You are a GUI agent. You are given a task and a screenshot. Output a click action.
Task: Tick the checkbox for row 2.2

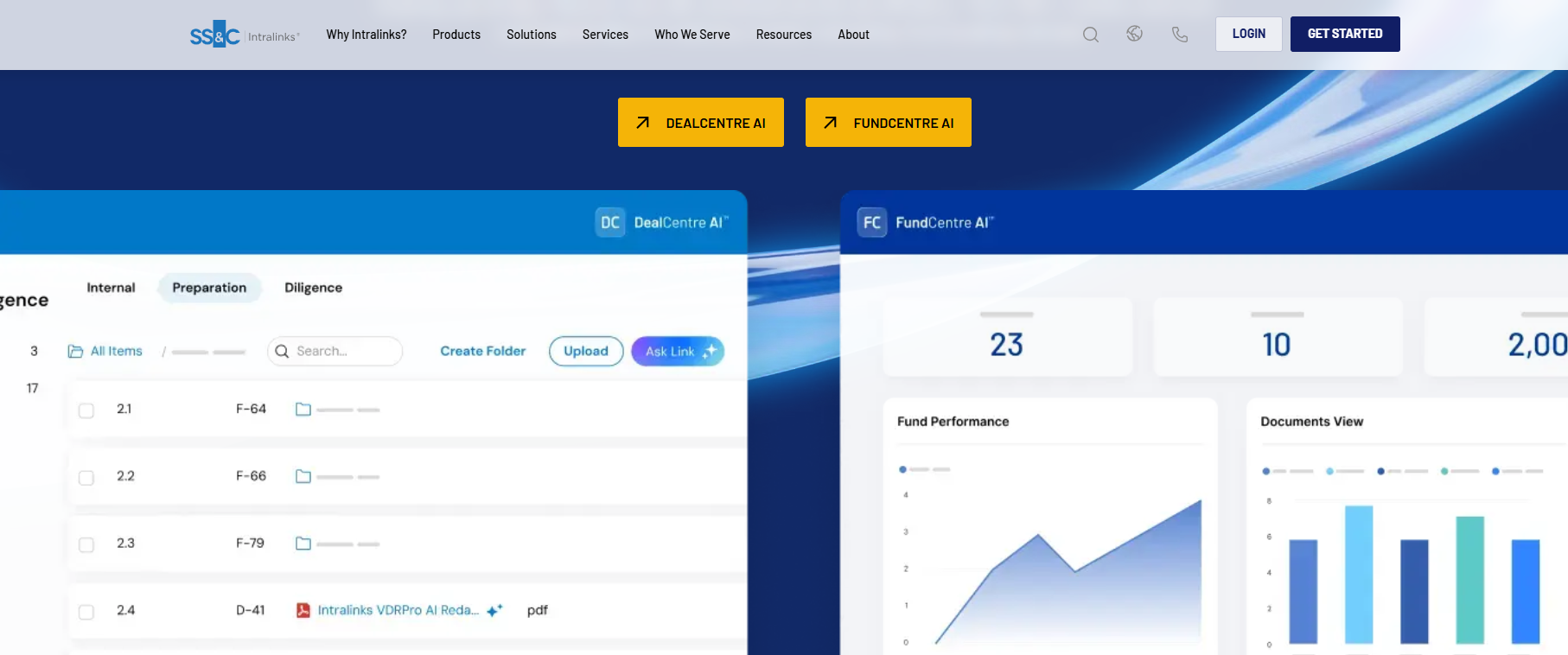pos(86,478)
